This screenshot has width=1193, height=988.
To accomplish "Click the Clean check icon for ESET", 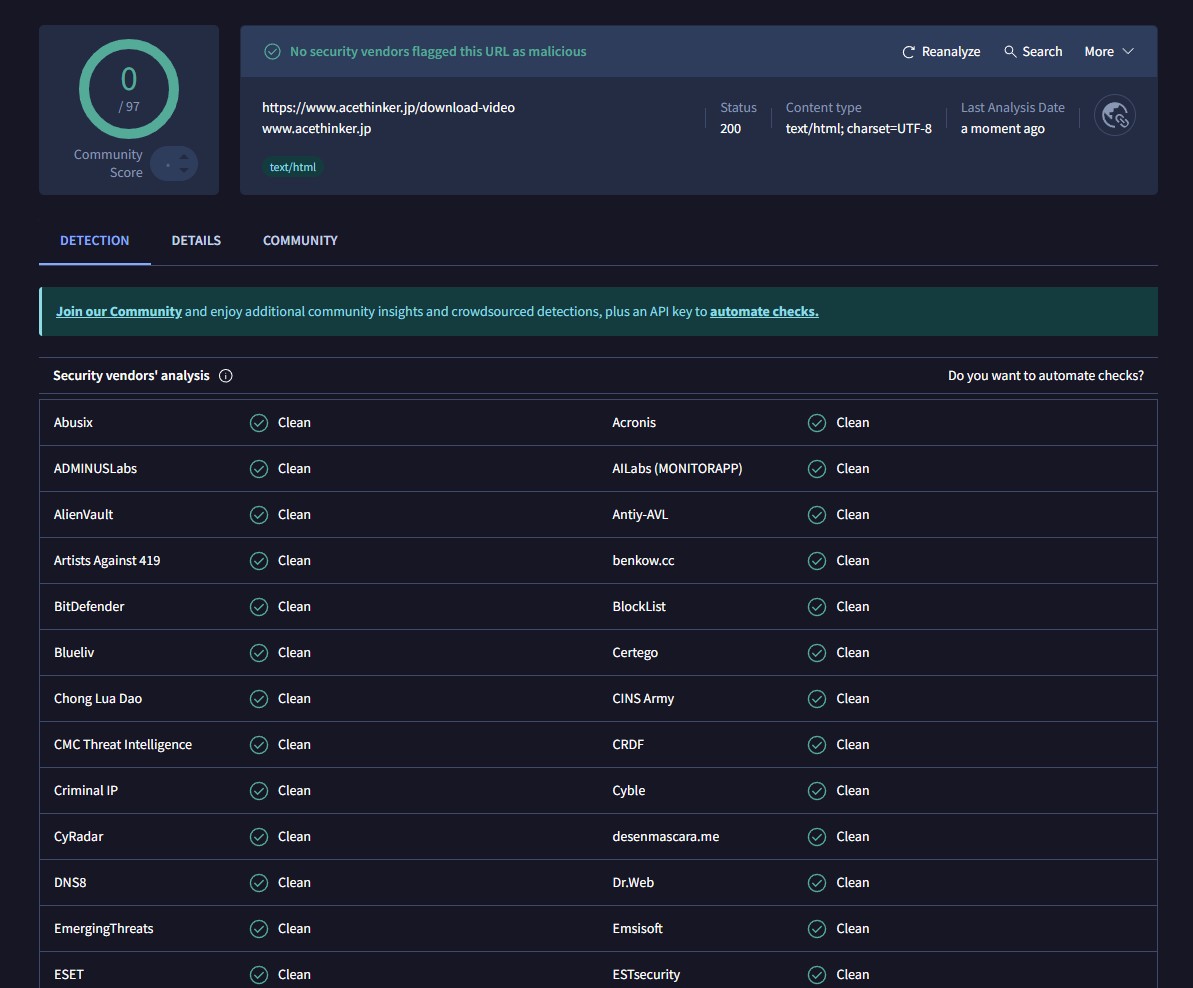I will (259, 975).
